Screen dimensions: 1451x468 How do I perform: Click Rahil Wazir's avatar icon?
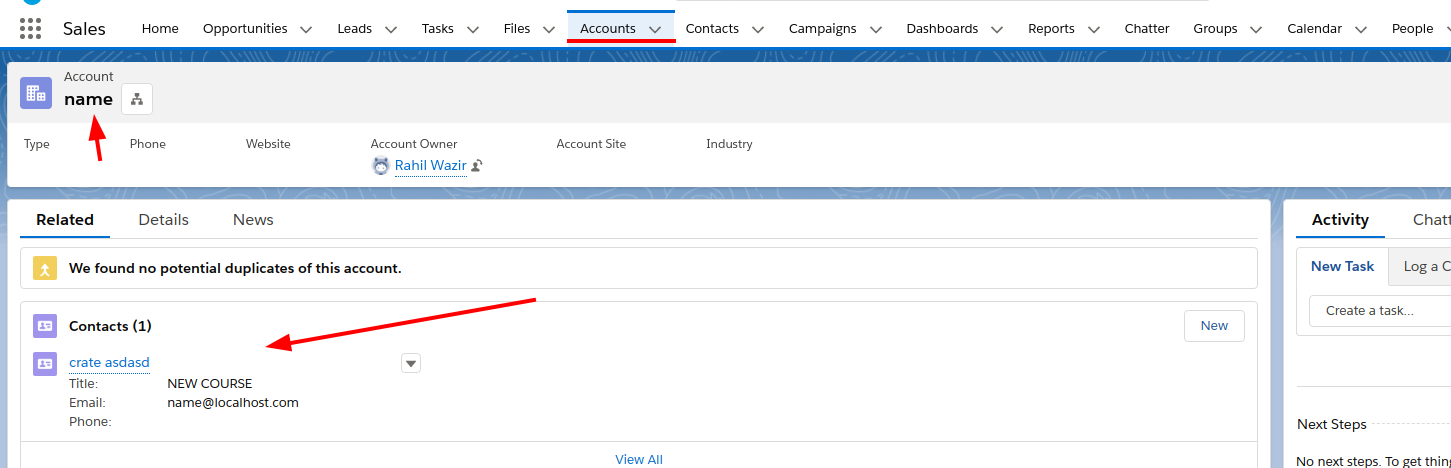(x=381, y=166)
